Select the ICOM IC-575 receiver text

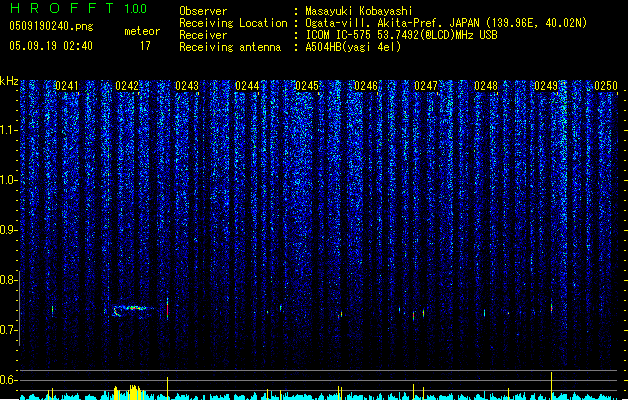[401, 35]
